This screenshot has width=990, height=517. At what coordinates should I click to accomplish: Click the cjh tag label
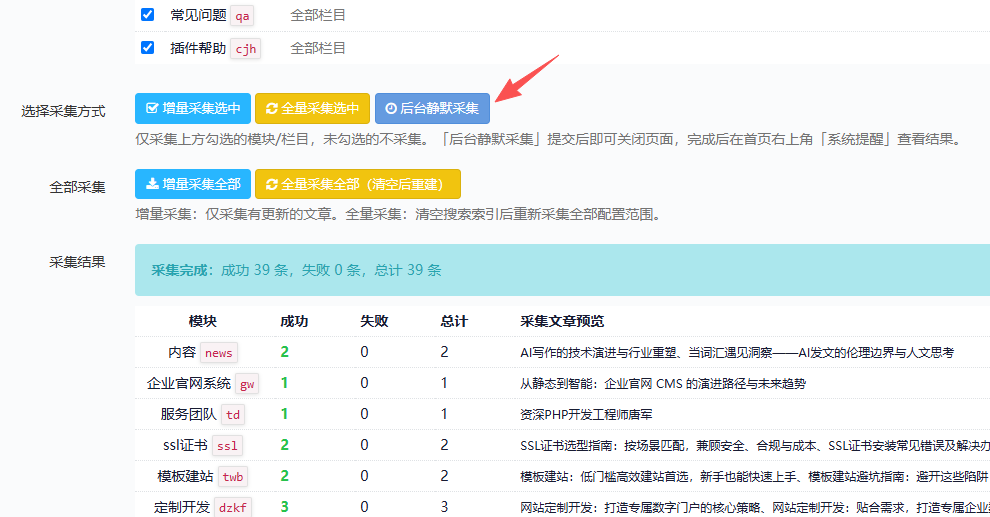coord(246,49)
